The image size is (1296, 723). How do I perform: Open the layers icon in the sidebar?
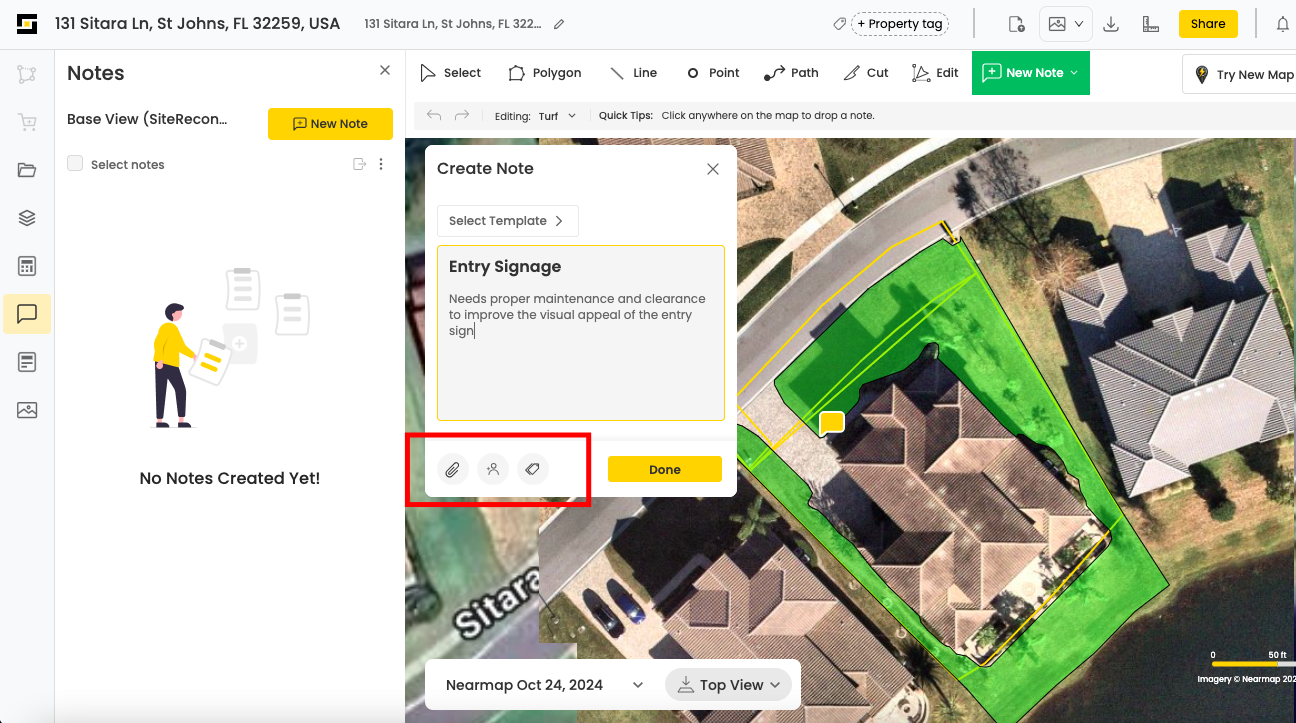[27, 218]
